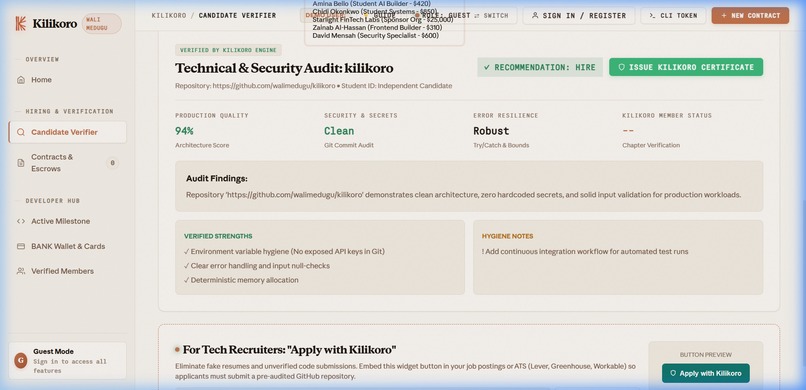The width and height of the screenshot is (806, 390).
Task: Select Starlight FinTech Labs option
Action: [x=383, y=19]
